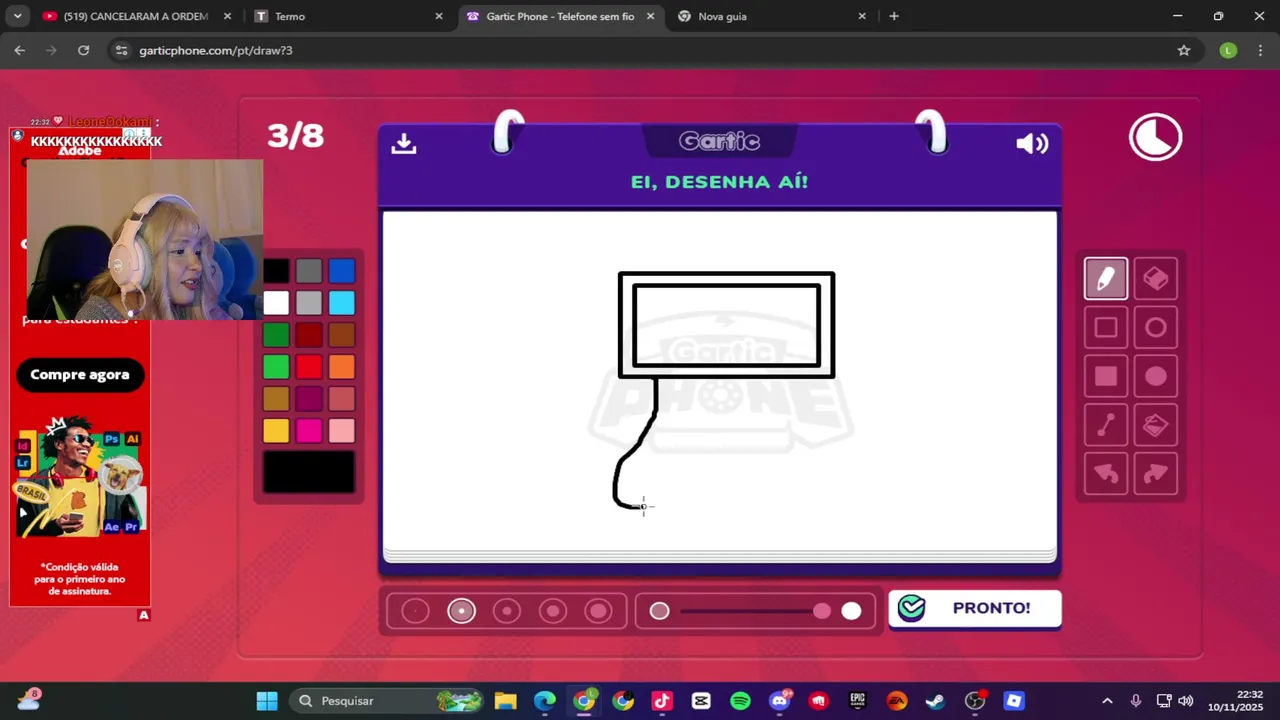Undo the last drawing stroke

[x=1106, y=475]
